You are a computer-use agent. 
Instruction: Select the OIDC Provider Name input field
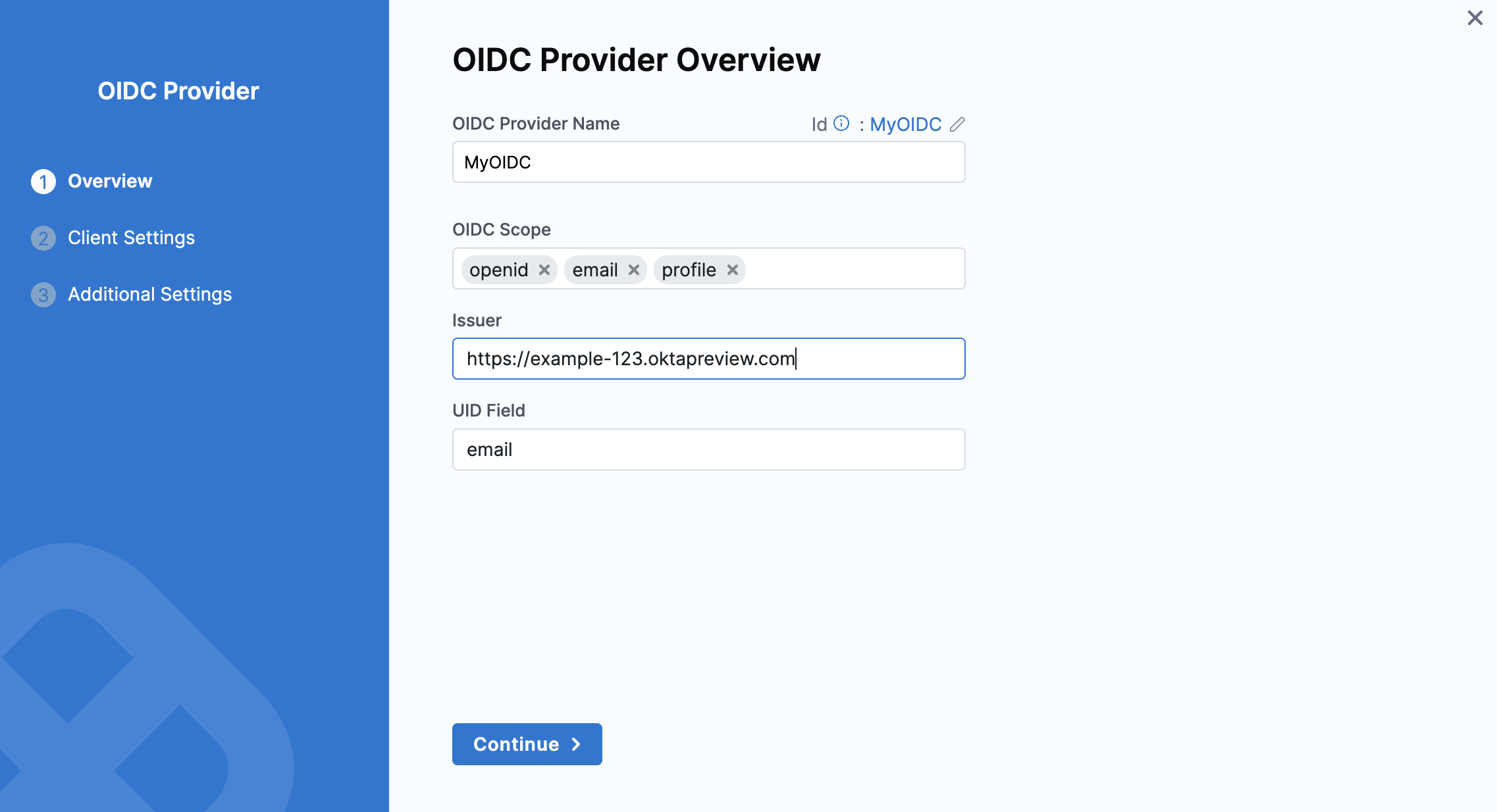(x=708, y=162)
